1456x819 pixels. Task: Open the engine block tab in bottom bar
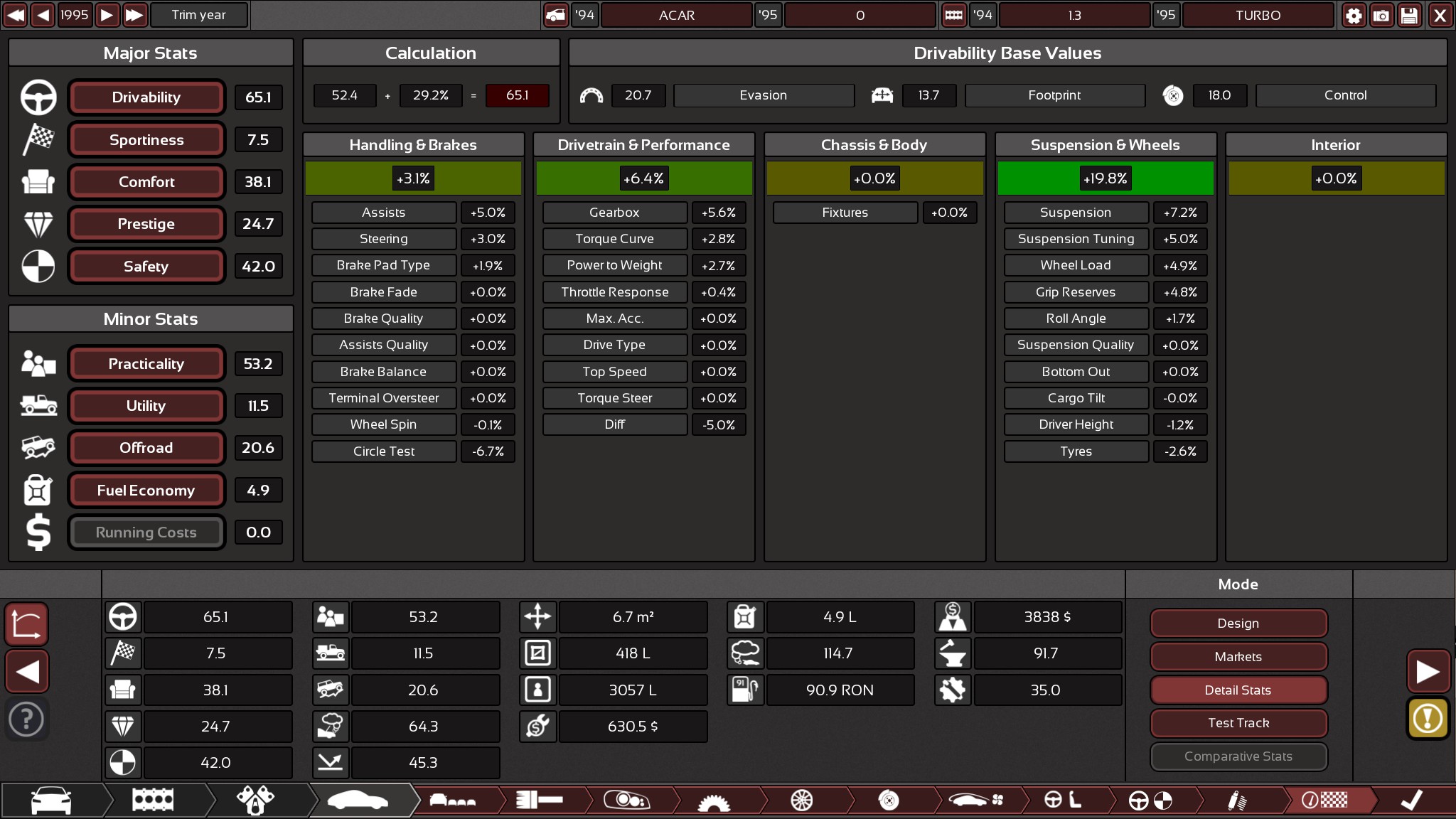(154, 801)
